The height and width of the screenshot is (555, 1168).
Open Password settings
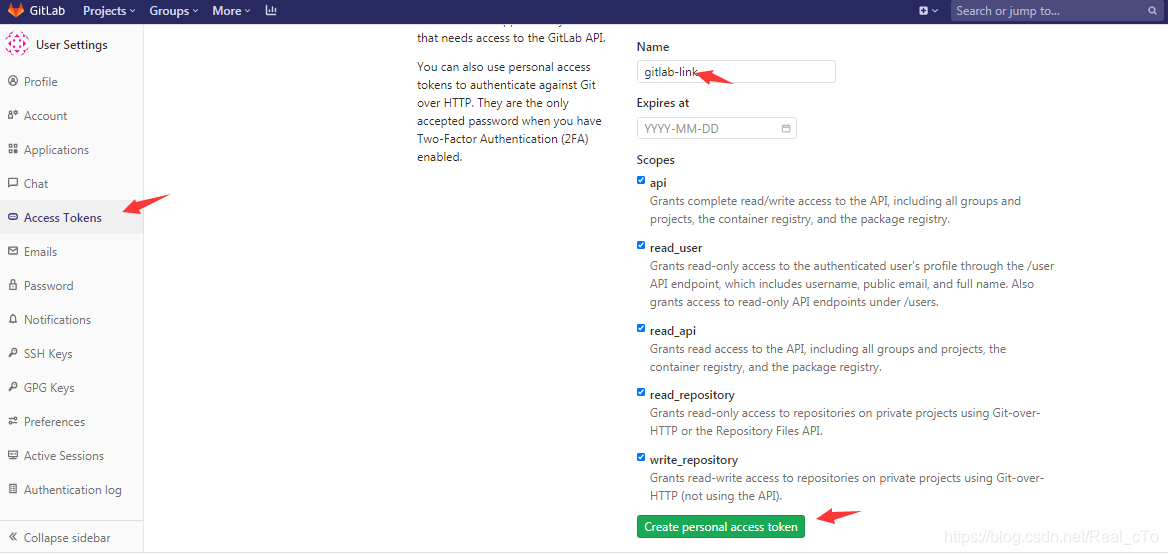[72, 285]
